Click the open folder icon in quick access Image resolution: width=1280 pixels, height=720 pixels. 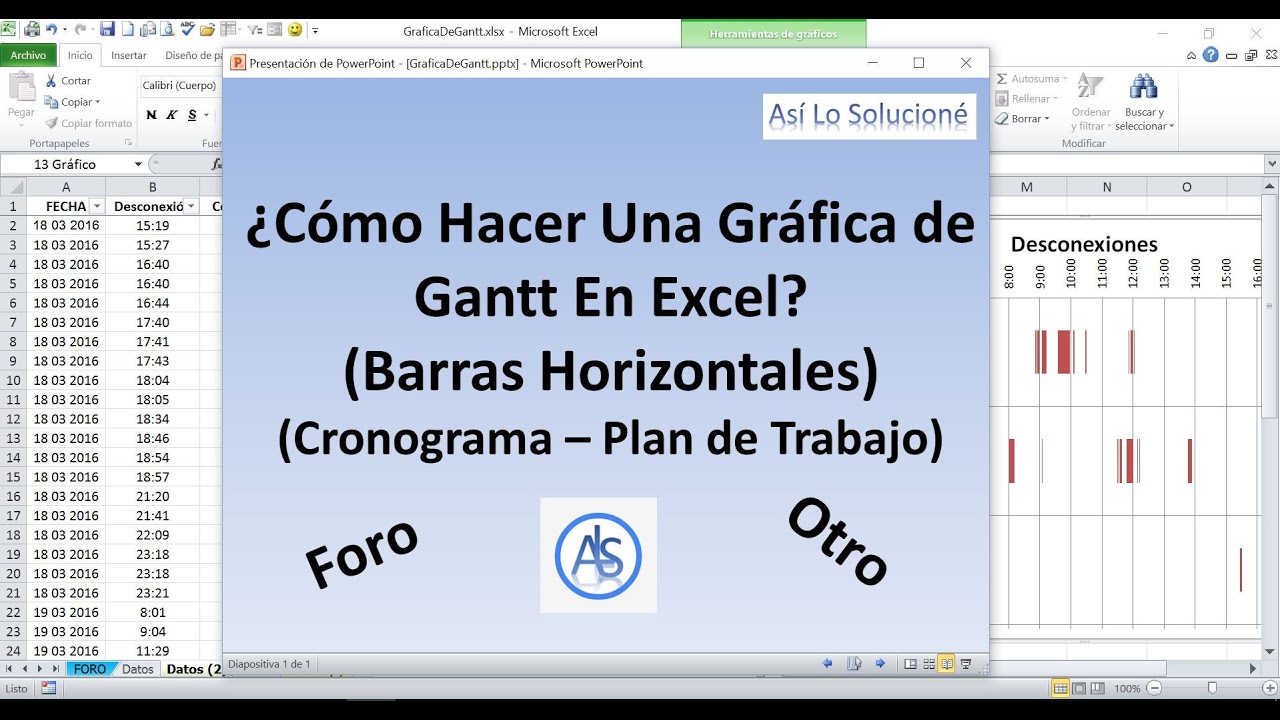208,30
